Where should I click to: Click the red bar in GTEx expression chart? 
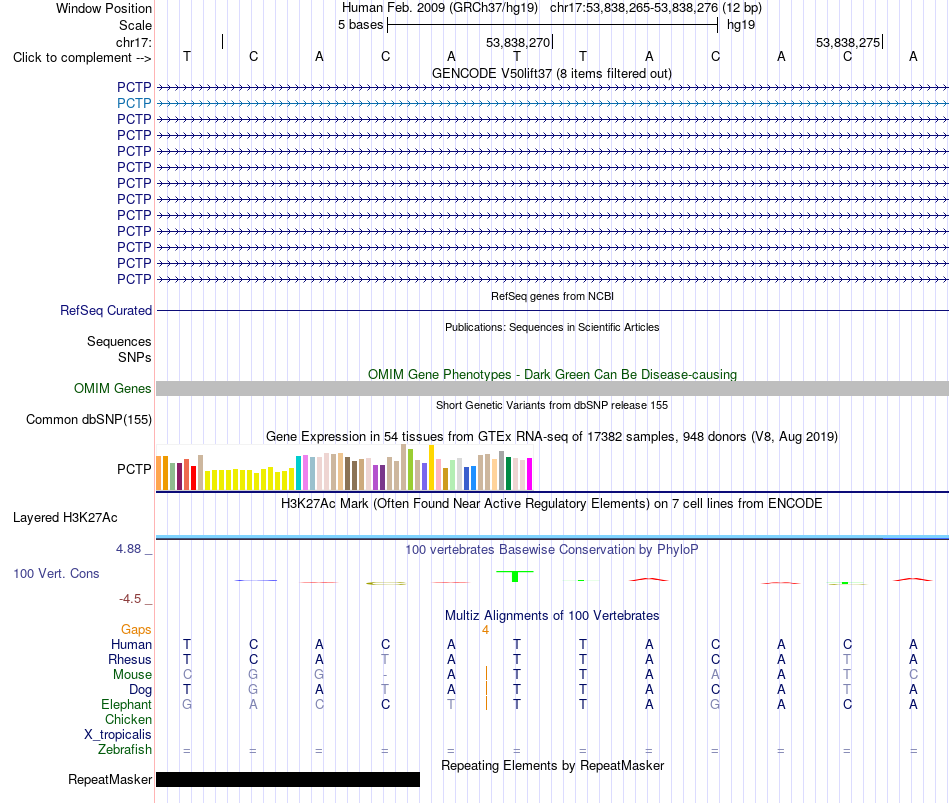click(193, 478)
